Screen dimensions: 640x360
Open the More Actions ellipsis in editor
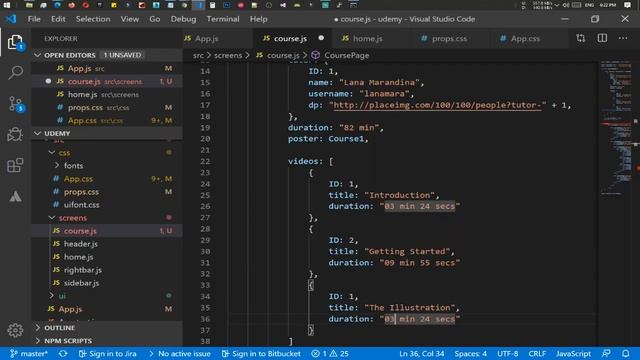point(623,38)
